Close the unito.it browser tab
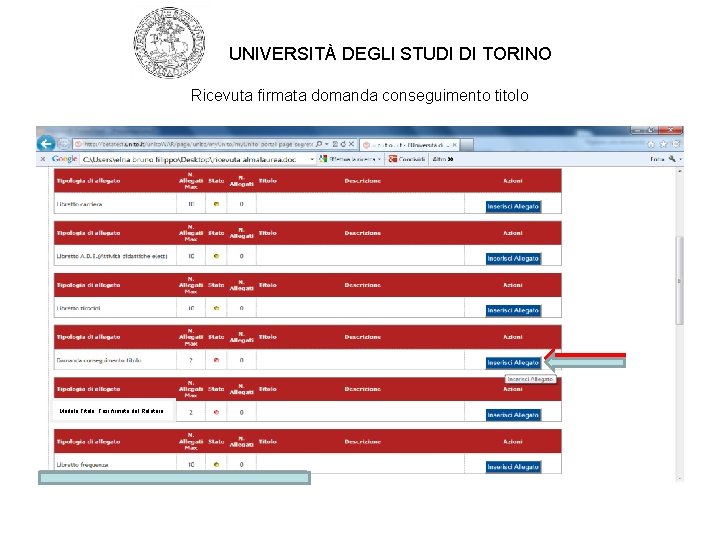720x540 pixels. click(455, 145)
